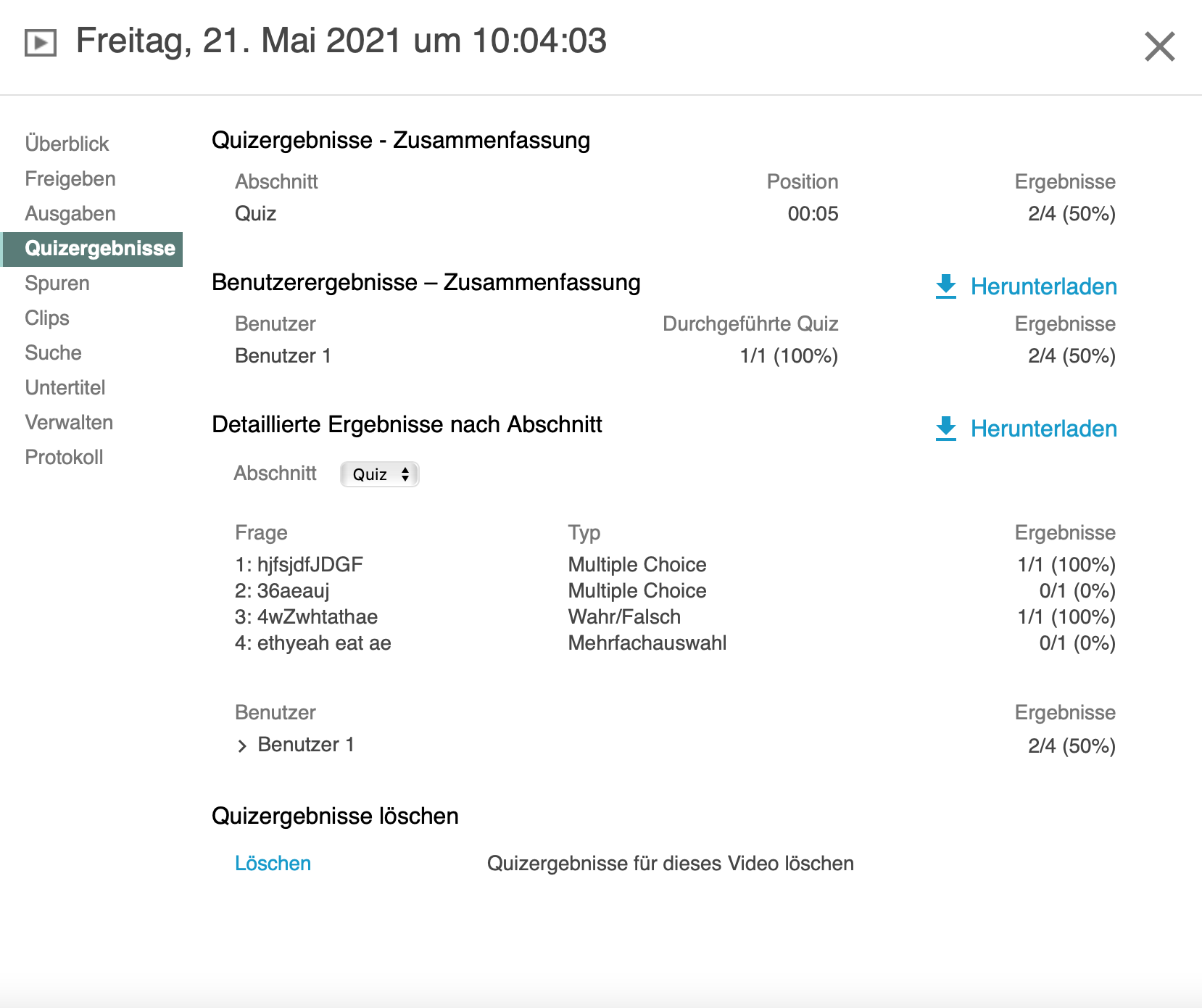Close the dialog with the X icon

click(1159, 47)
